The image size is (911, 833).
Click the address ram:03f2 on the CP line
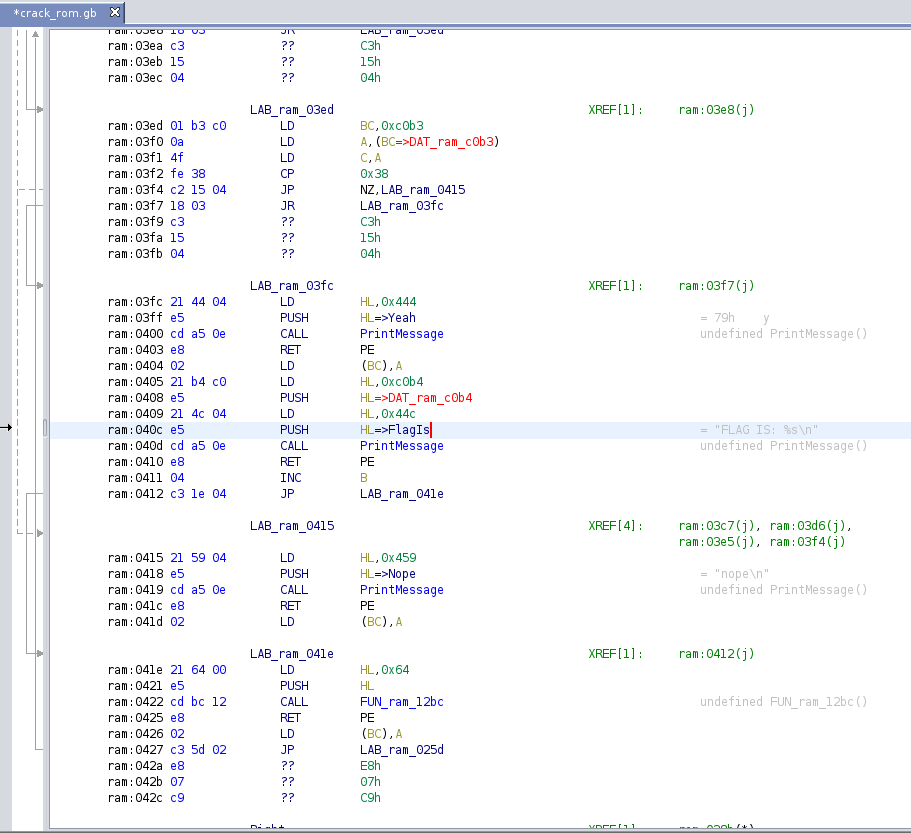coord(135,174)
